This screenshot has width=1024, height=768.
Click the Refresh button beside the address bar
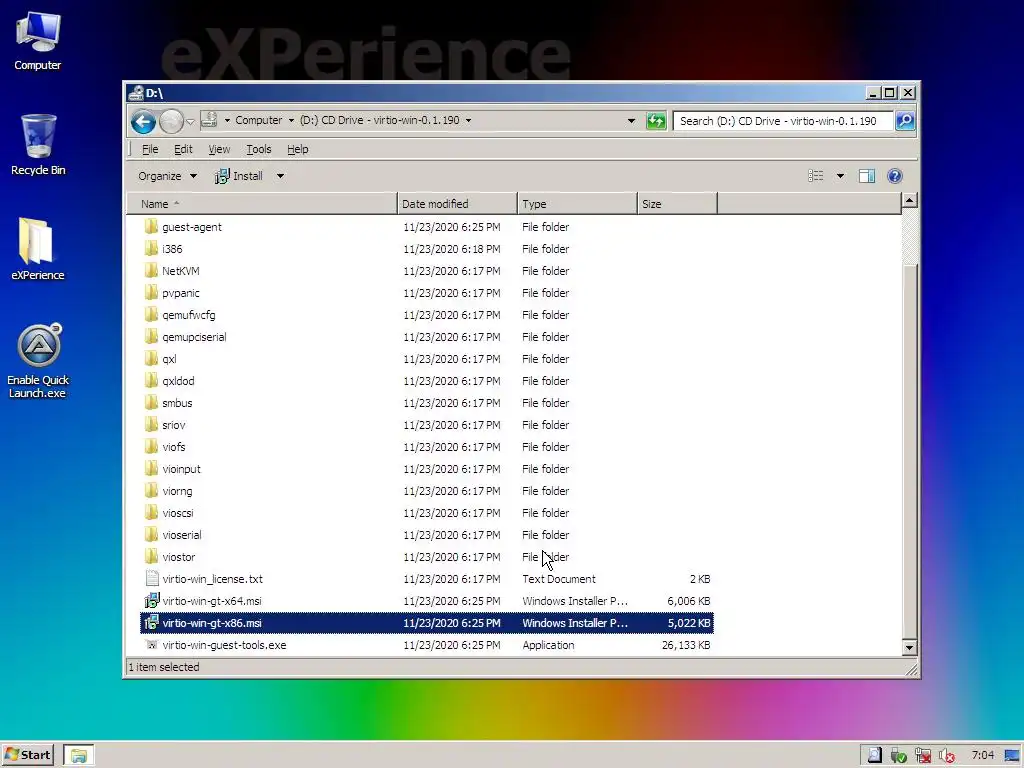pos(656,121)
